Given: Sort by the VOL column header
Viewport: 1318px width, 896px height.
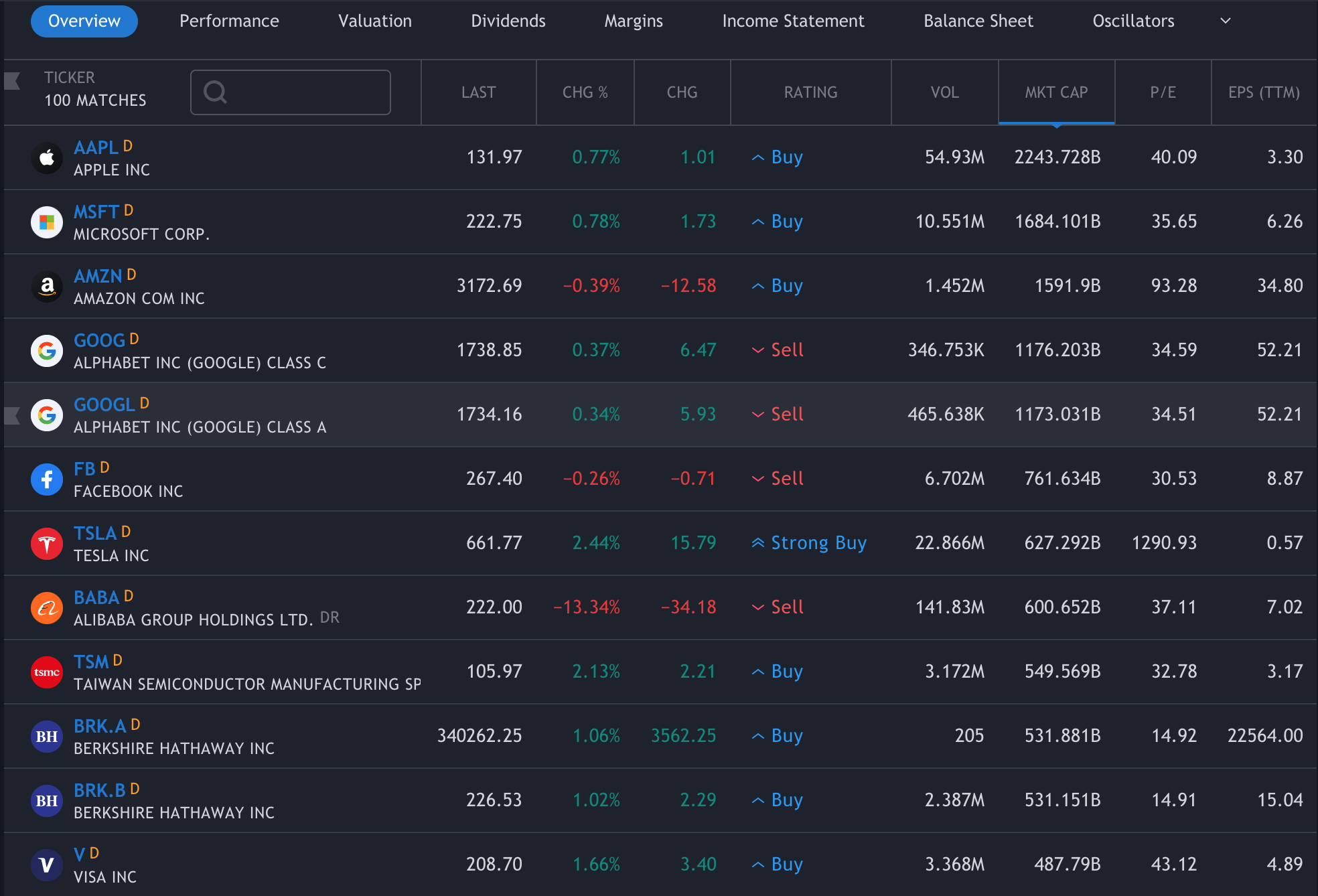Looking at the screenshot, I should pyautogui.click(x=945, y=92).
